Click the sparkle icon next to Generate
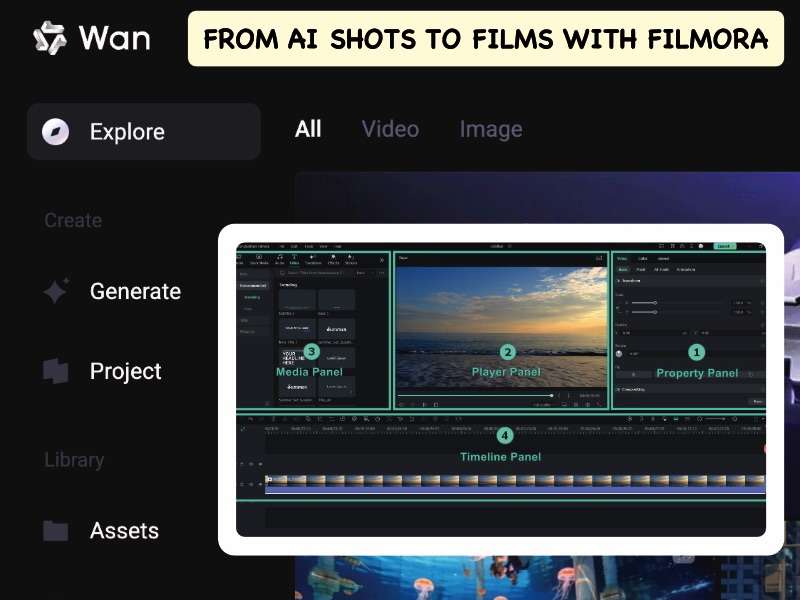This screenshot has height=600, width=800. point(56,291)
